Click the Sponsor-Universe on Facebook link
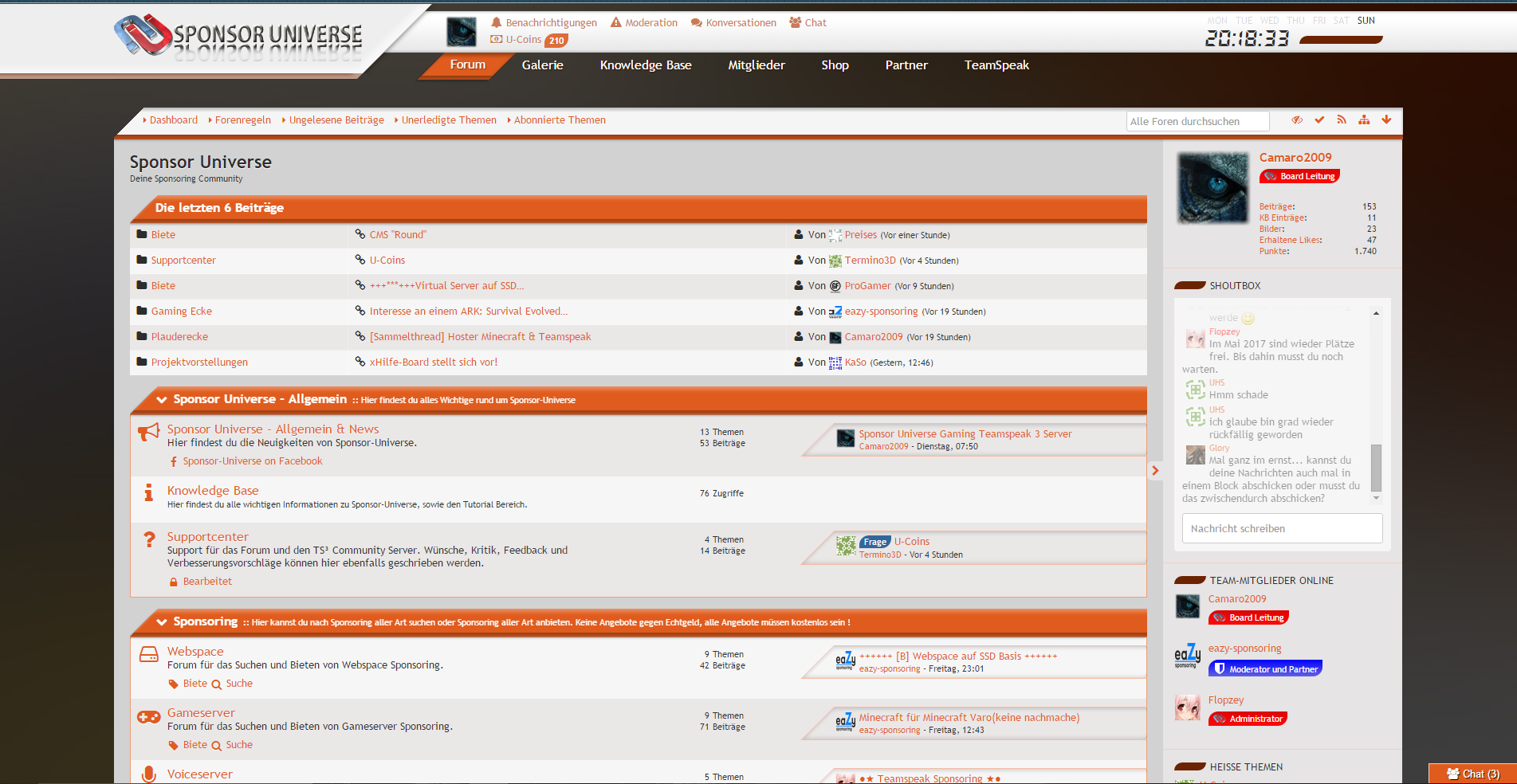The width and height of the screenshot is (1517, 784). coord(252,461)
